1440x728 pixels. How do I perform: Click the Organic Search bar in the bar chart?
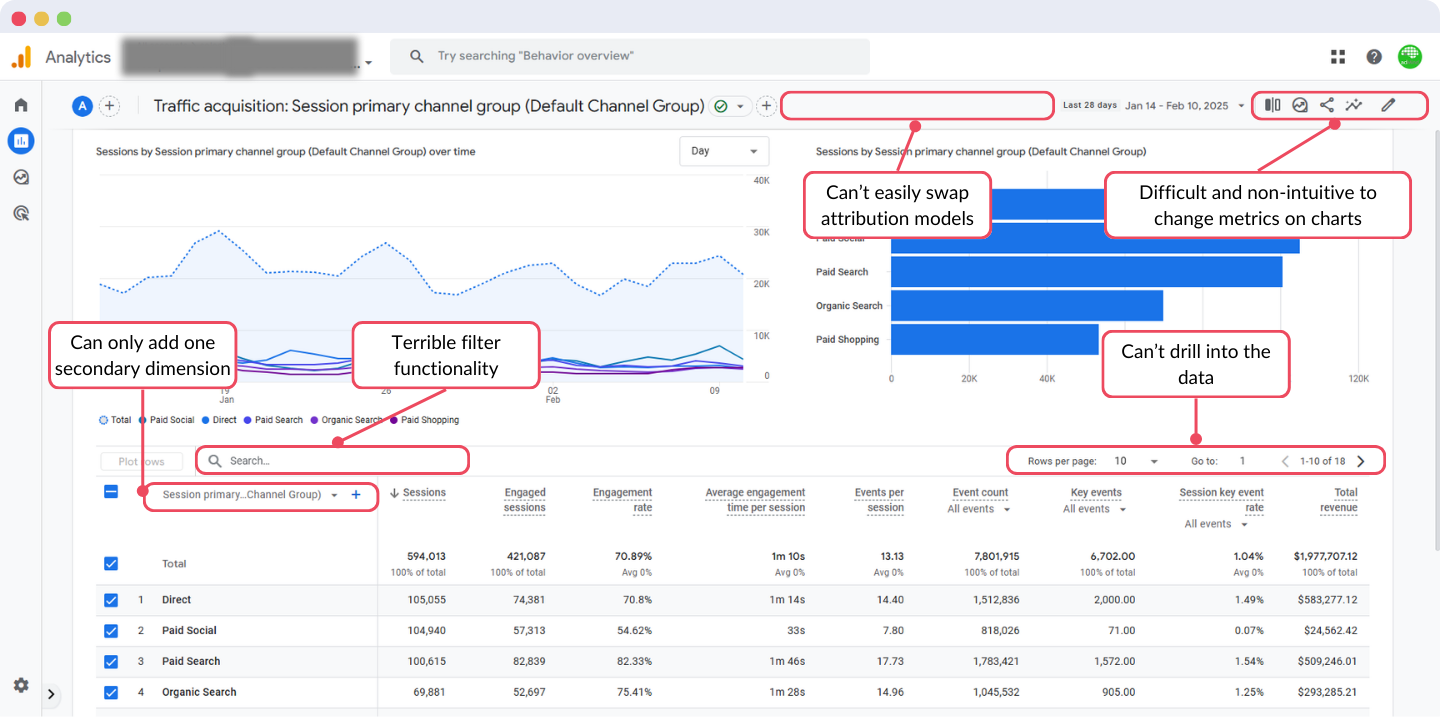[x=1027, y=306]
